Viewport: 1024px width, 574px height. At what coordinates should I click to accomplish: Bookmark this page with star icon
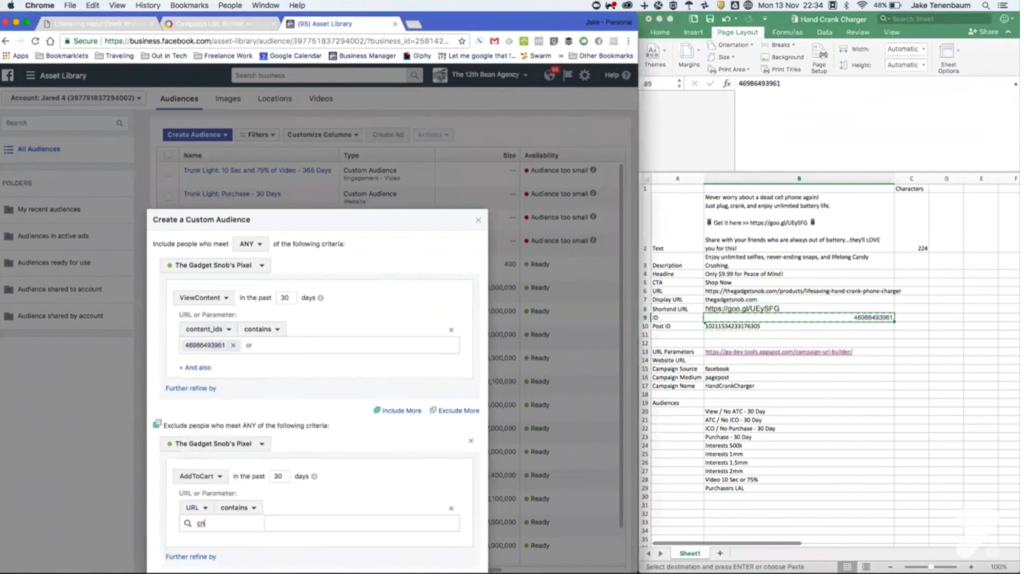462,40
